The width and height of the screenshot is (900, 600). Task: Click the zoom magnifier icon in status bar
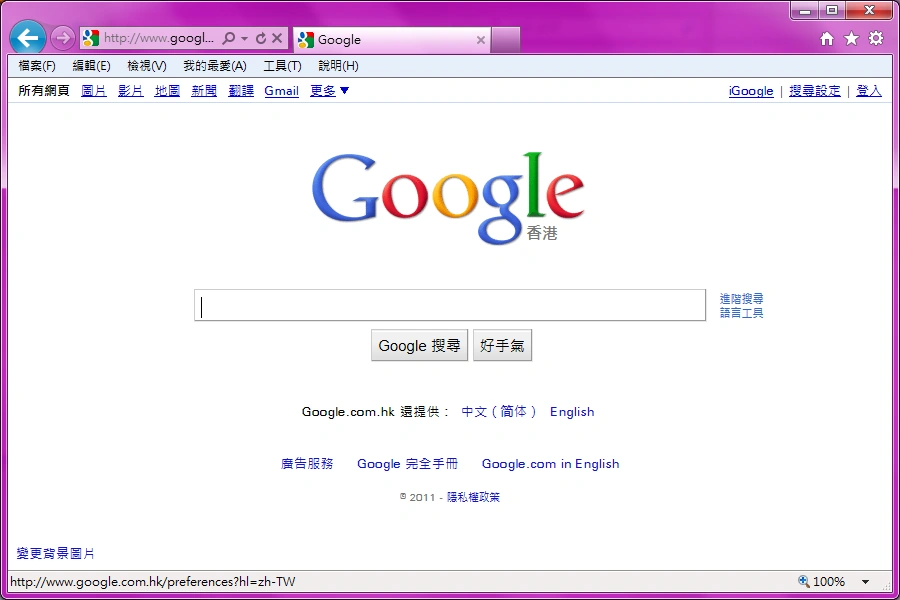(804, 581)
